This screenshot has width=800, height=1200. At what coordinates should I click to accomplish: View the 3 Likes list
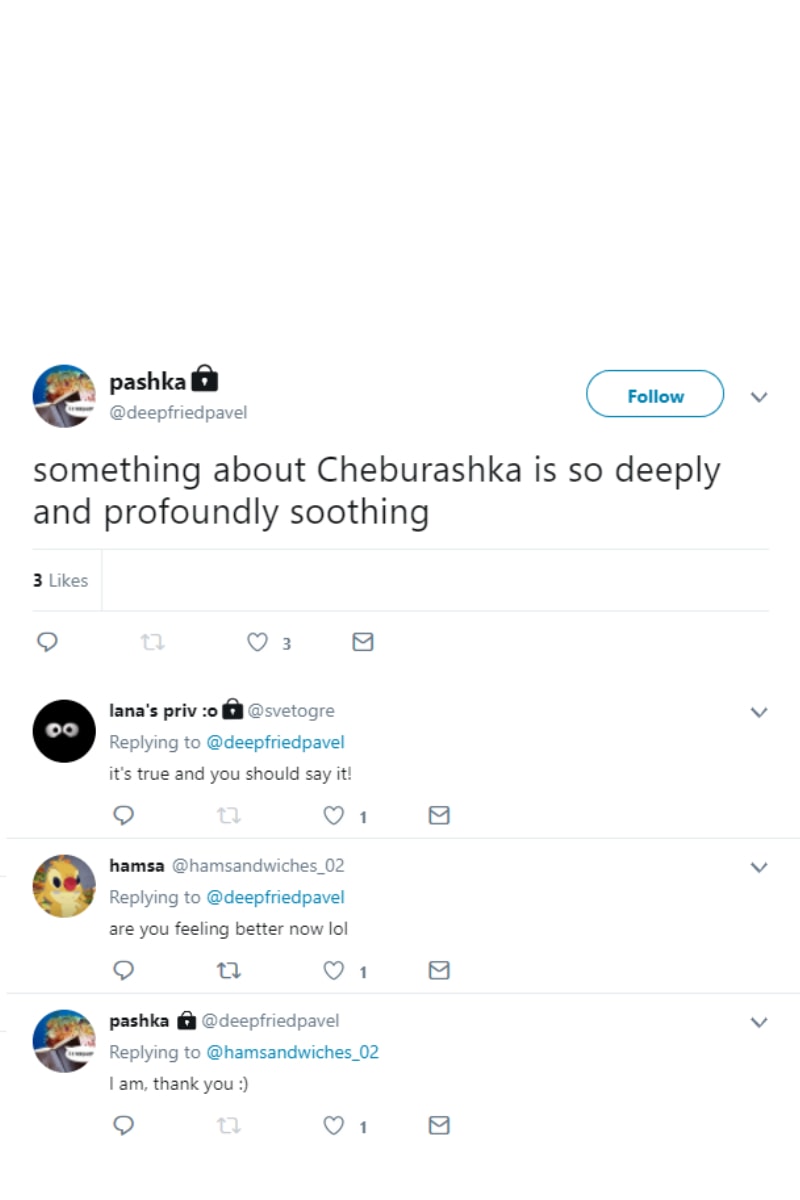[60, 580]
